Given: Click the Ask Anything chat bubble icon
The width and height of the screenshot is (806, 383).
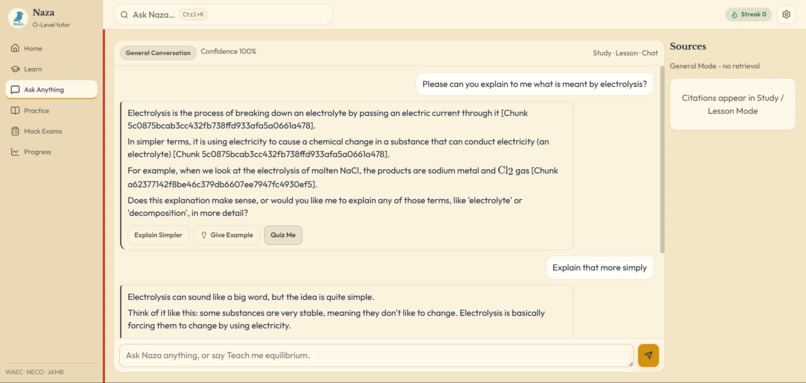Looking at the screenshot, I should tap(15, 89).
